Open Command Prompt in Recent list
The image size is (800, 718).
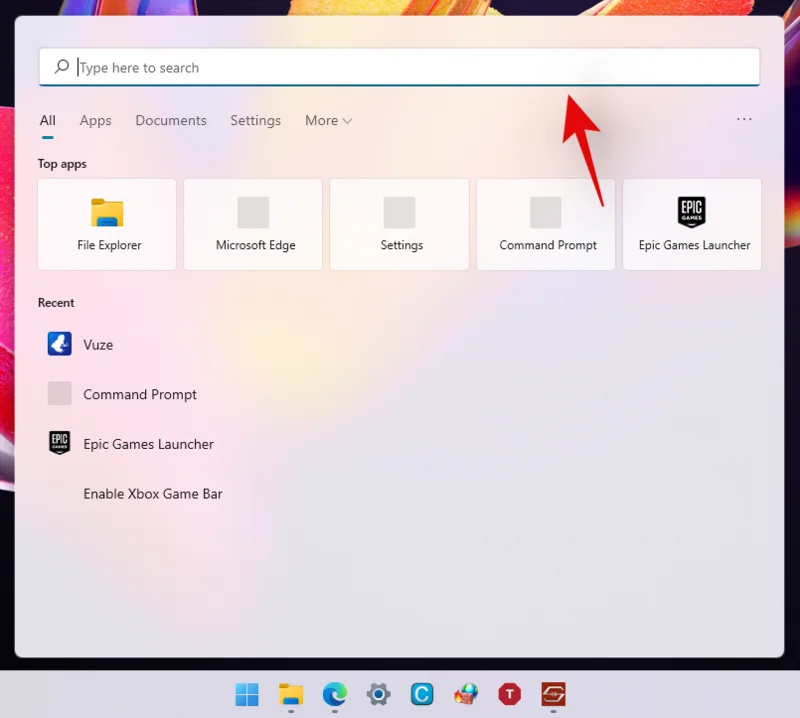pos(140,394)
